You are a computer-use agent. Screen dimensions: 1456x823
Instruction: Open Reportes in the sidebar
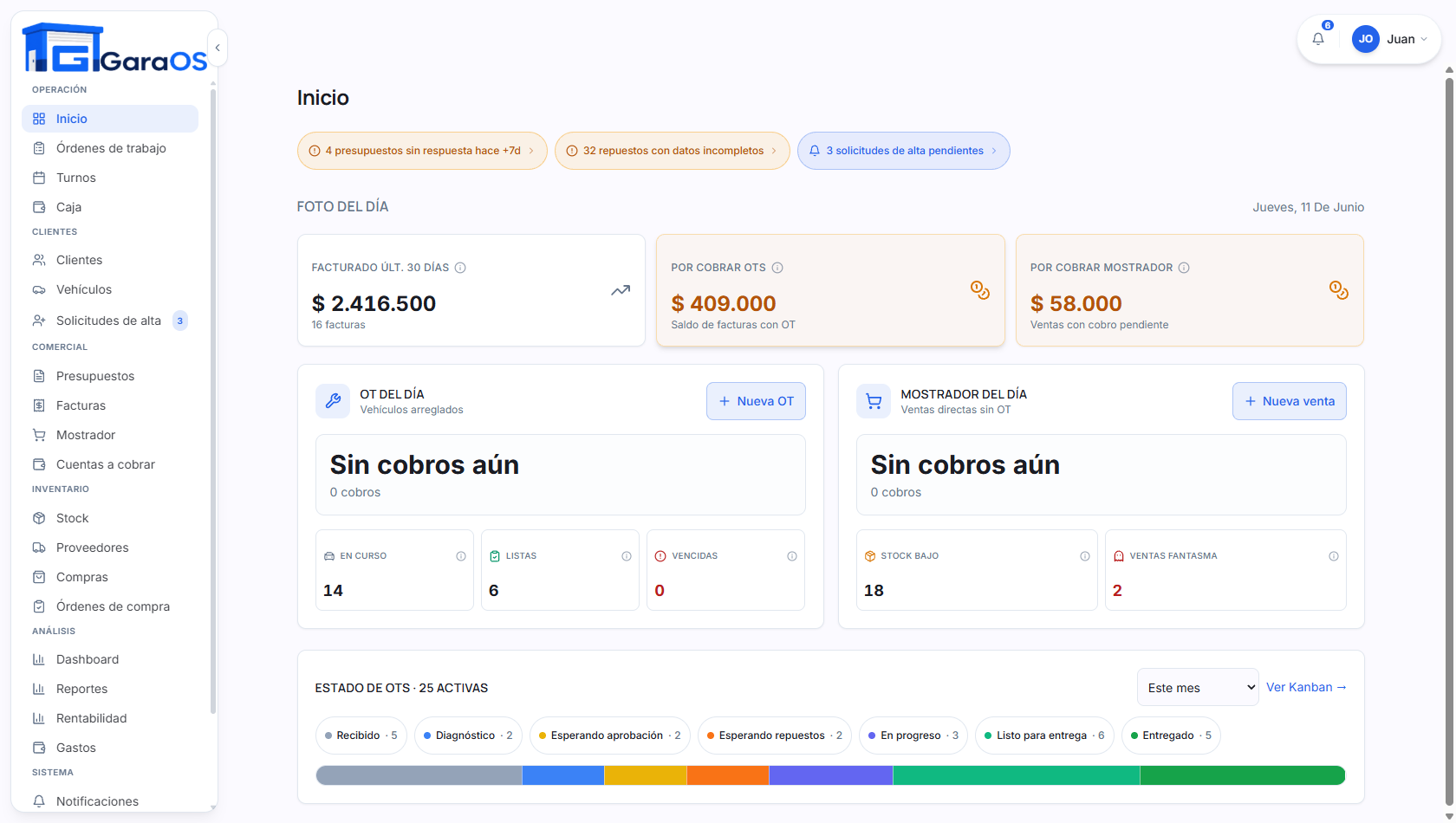click(110, 689)
